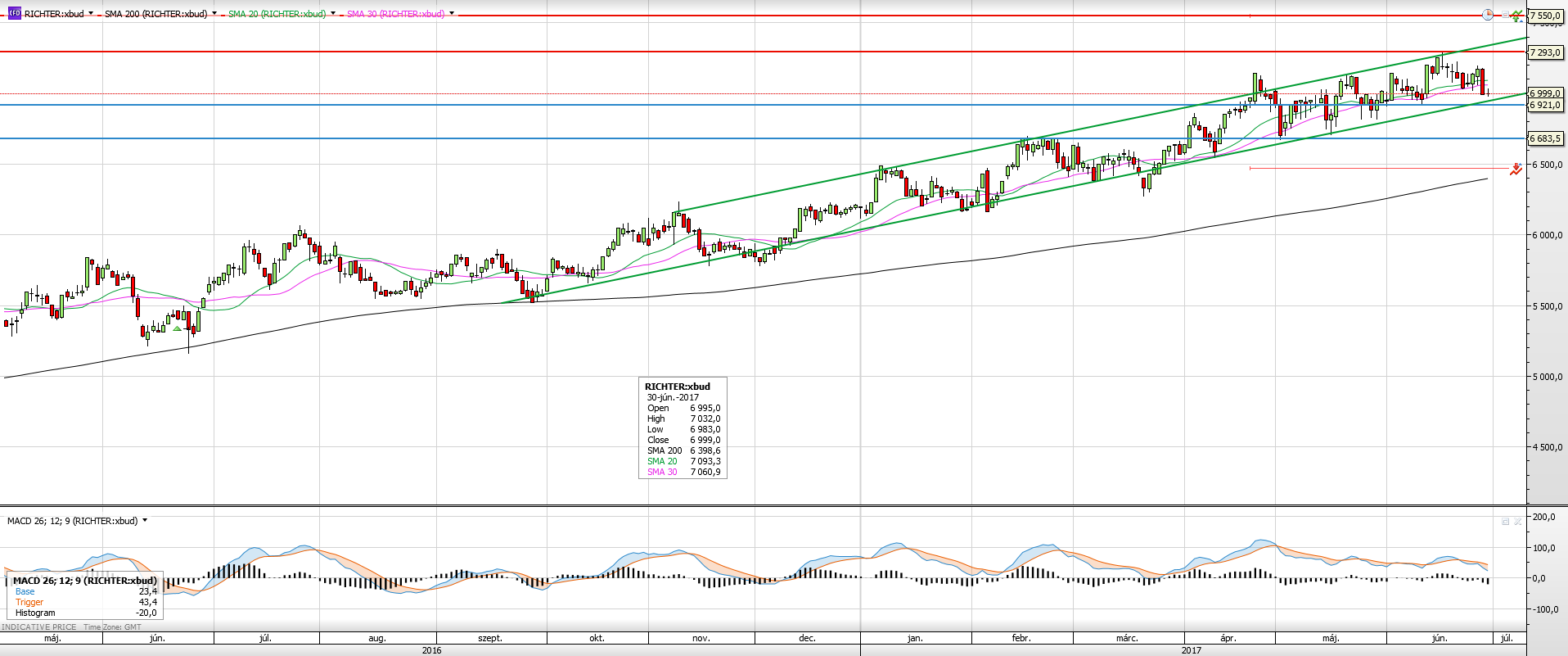1568x656 pixels.
Task: Click the 'máj.' 2016 month label on time axis
Action: 52,638
